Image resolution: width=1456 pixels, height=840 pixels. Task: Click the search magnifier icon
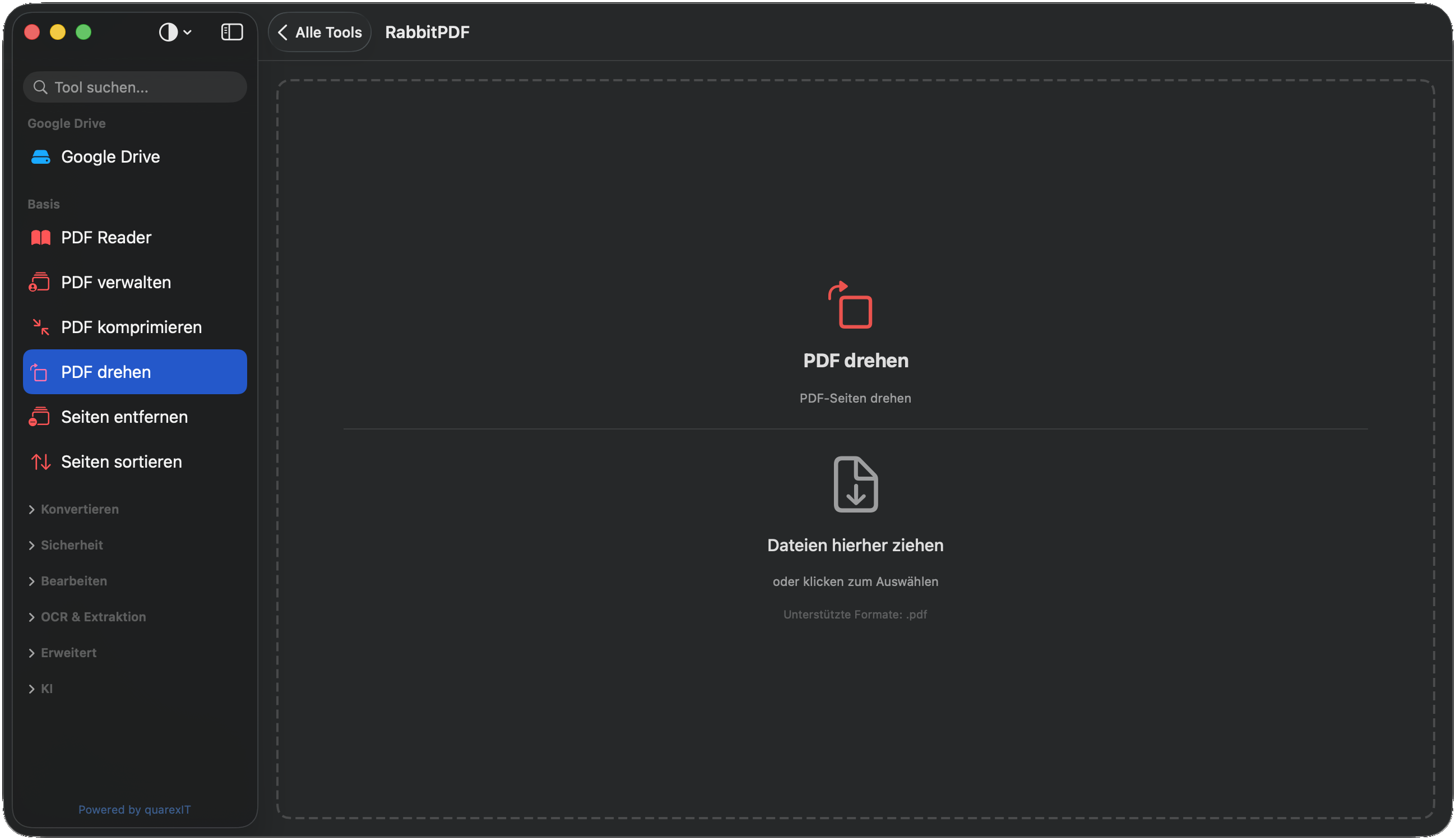[40, 87]
